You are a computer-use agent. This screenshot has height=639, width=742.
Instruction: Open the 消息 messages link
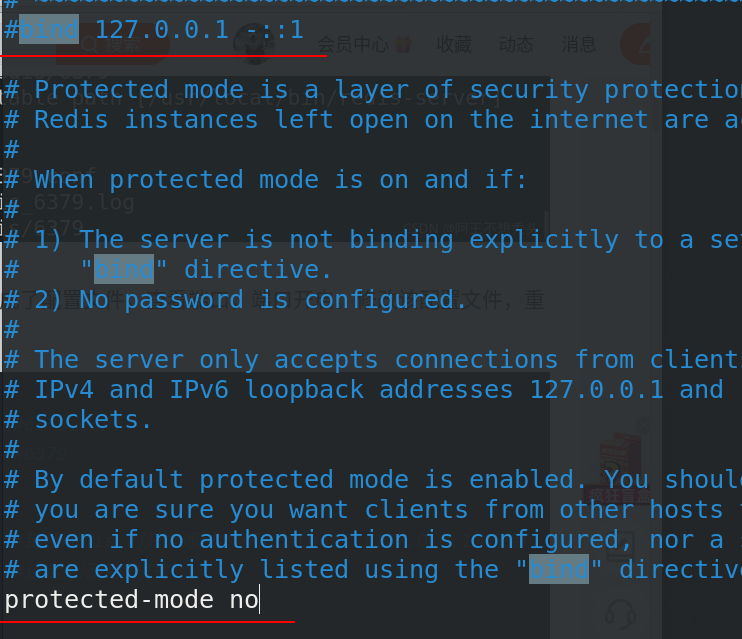(579, 45)
